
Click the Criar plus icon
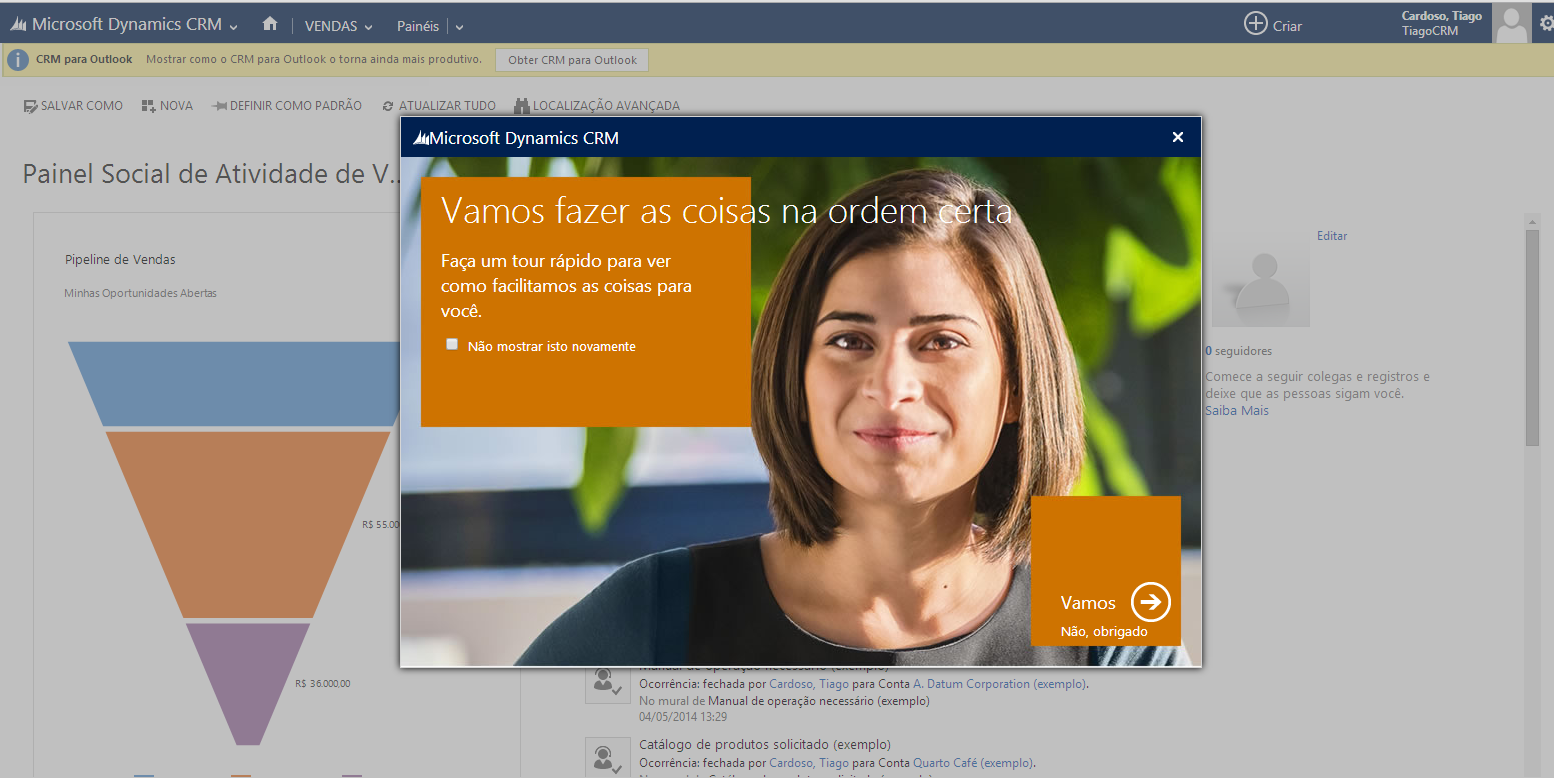point(1255,24)
